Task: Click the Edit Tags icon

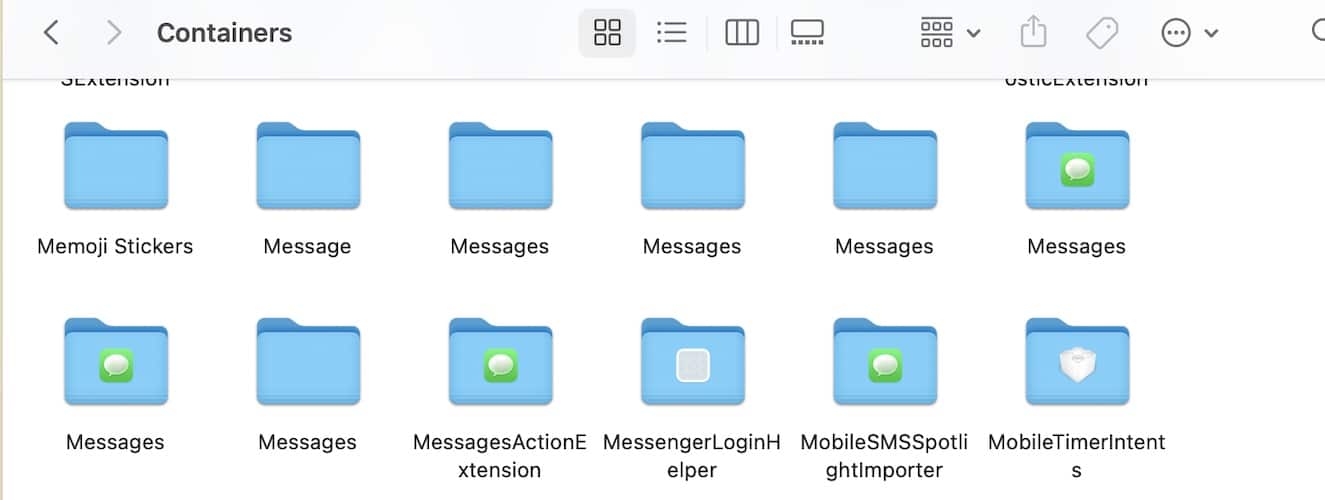Action: tap(1101, 33)
